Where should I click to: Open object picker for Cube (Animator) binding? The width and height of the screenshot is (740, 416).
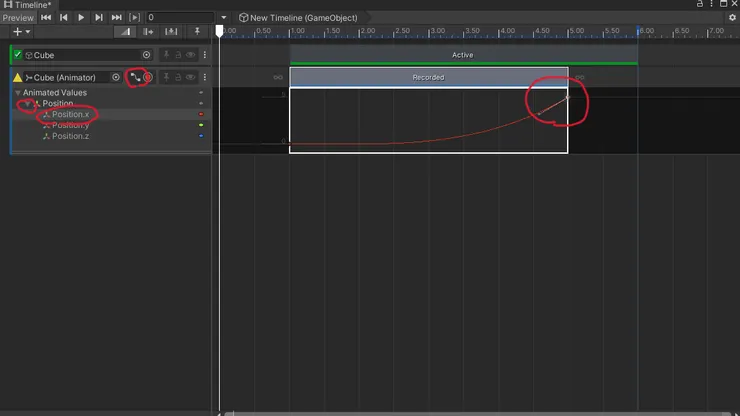pos(116,77)
